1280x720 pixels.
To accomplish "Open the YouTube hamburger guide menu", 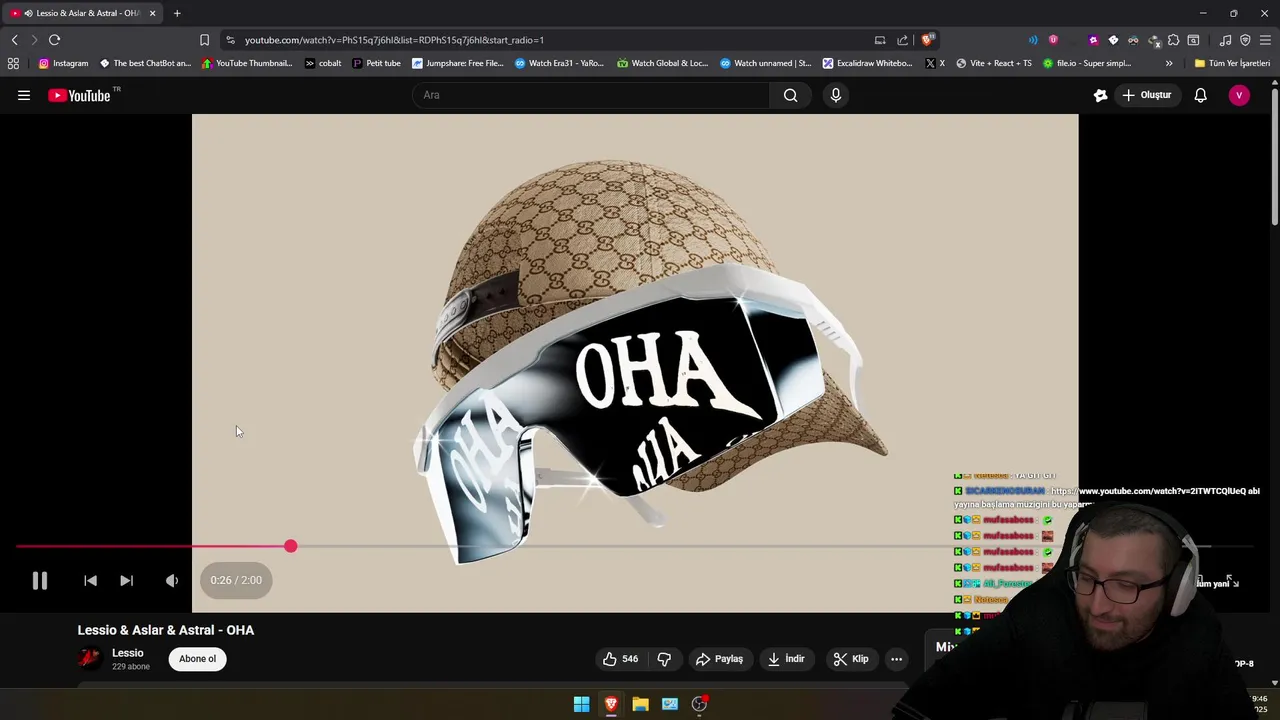I will click(24, 95).
